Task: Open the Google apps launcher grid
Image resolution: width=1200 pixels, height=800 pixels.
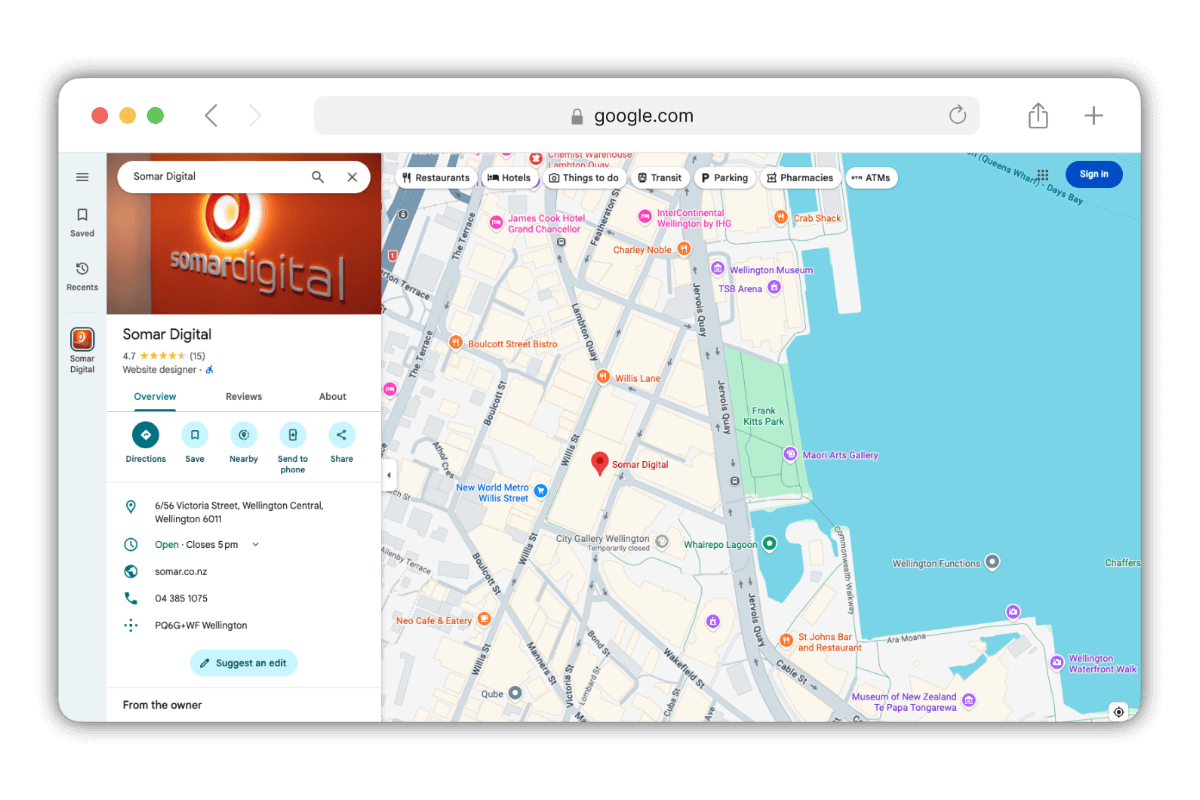Action: coord(1042,173)
